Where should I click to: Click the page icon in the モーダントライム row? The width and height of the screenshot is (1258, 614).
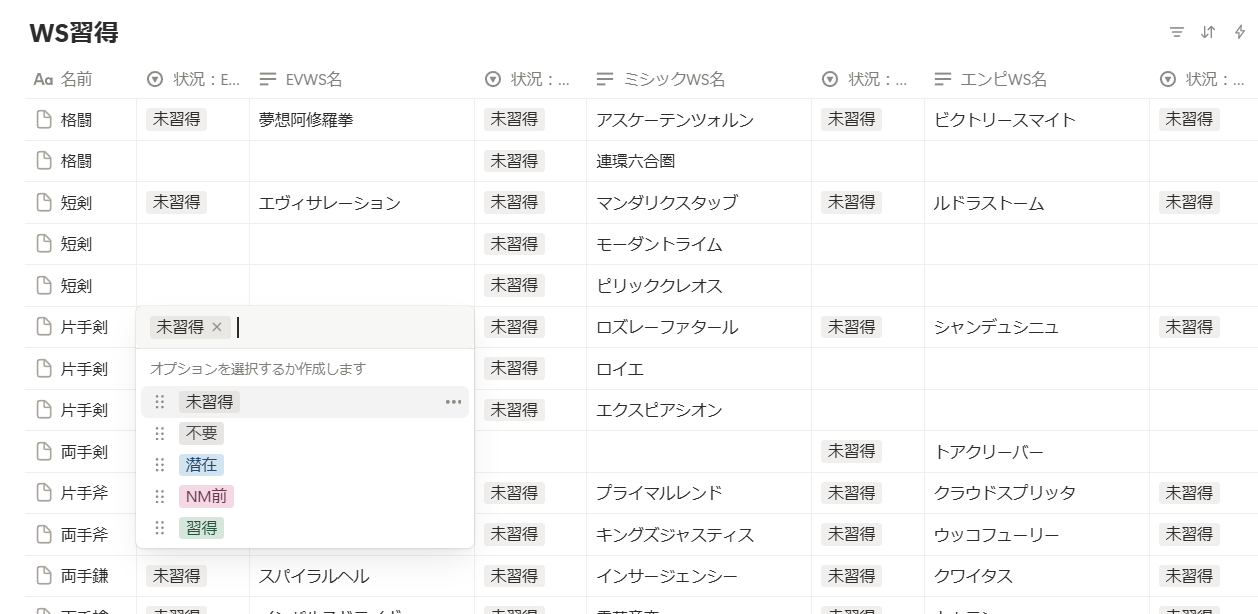pos(44,244)
